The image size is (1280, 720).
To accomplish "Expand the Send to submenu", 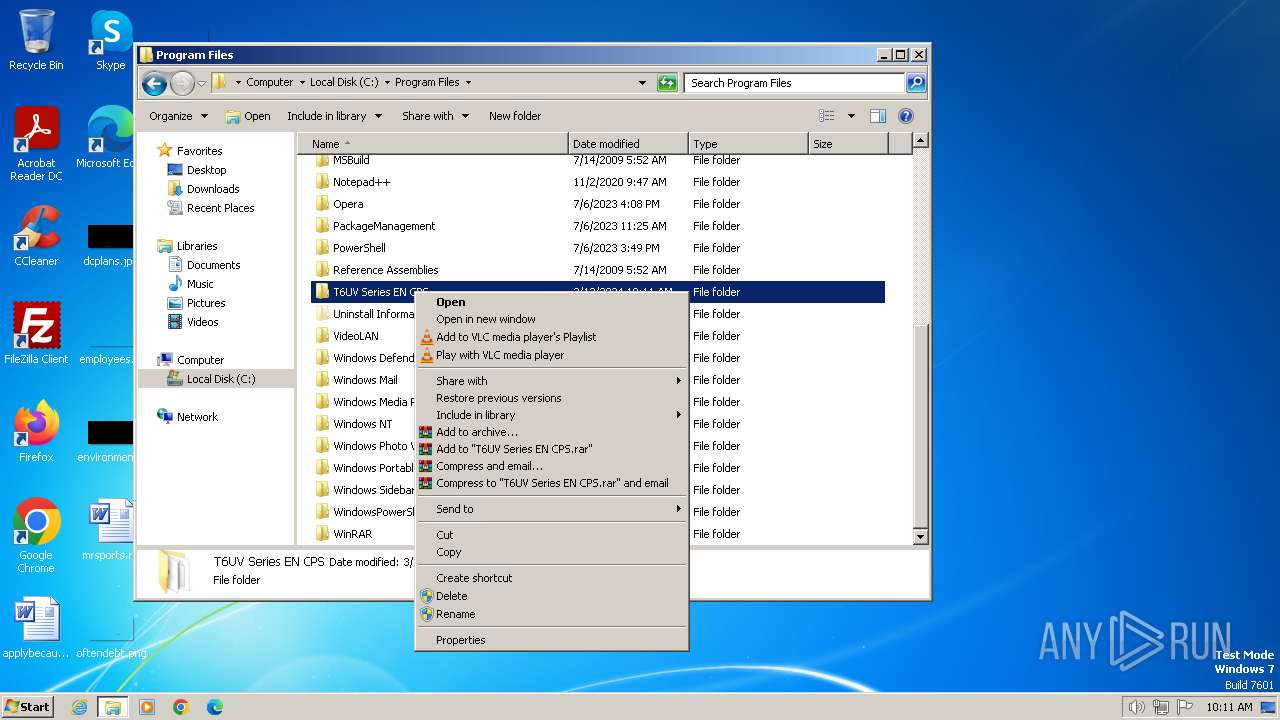I will click(x=551, y=509).
